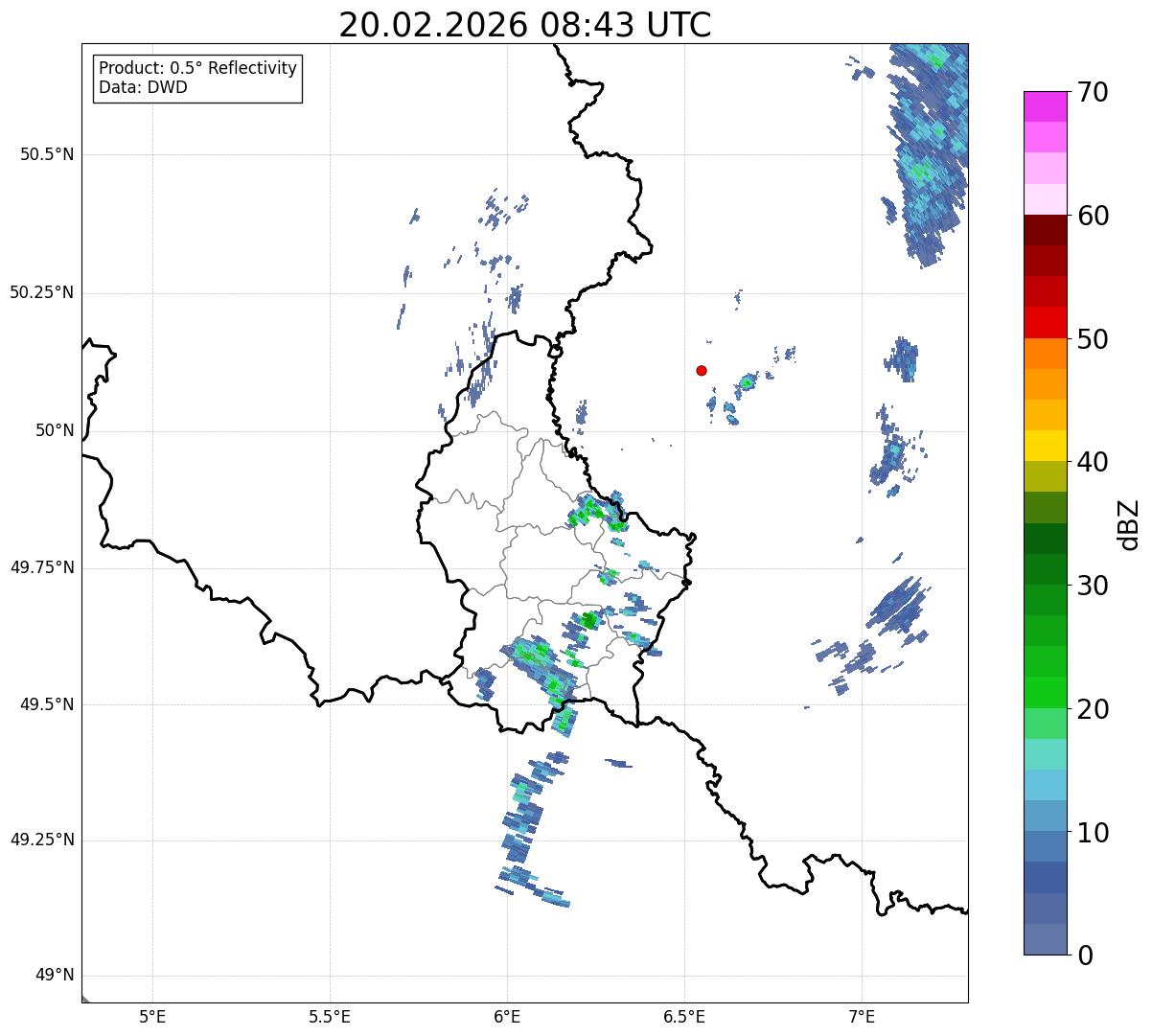Click the '50.25°N' latitude label
The width and height of the screenshot is (1152, 1036).
tap(41, 292)
